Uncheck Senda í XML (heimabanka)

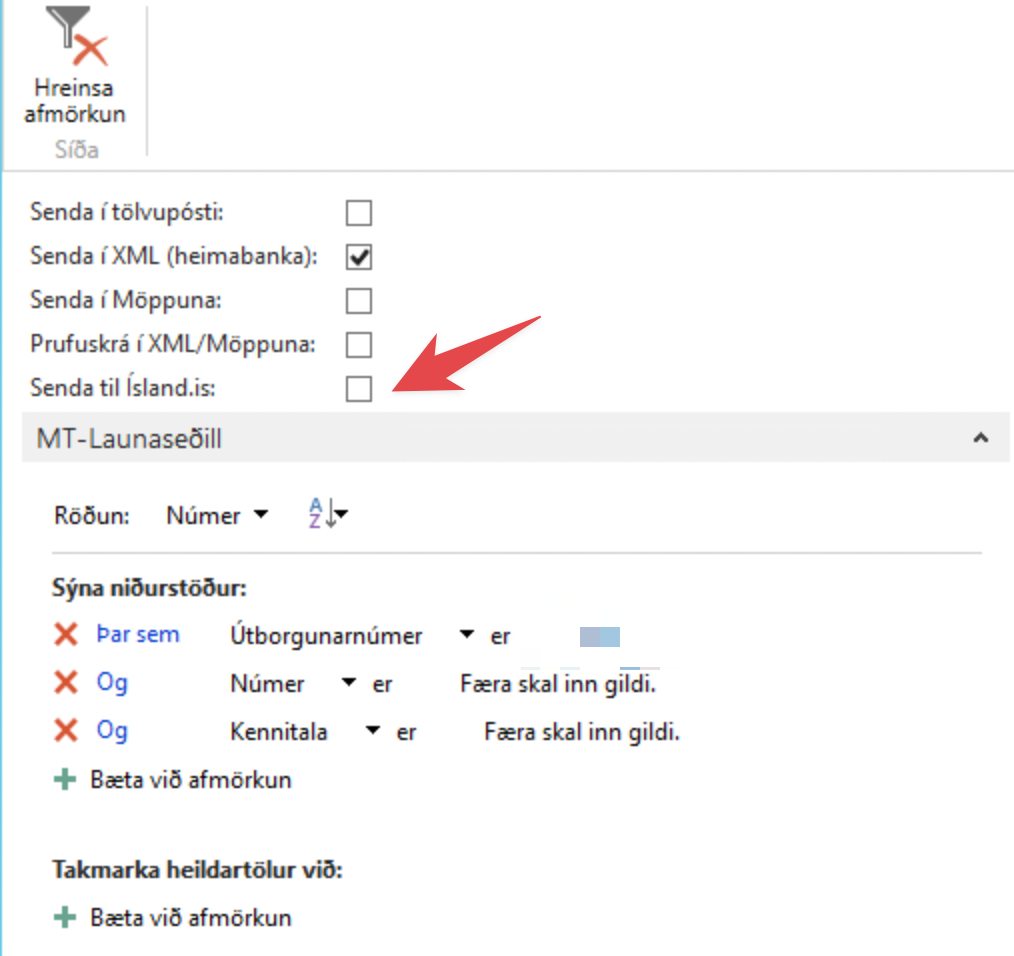click(358, 257)
